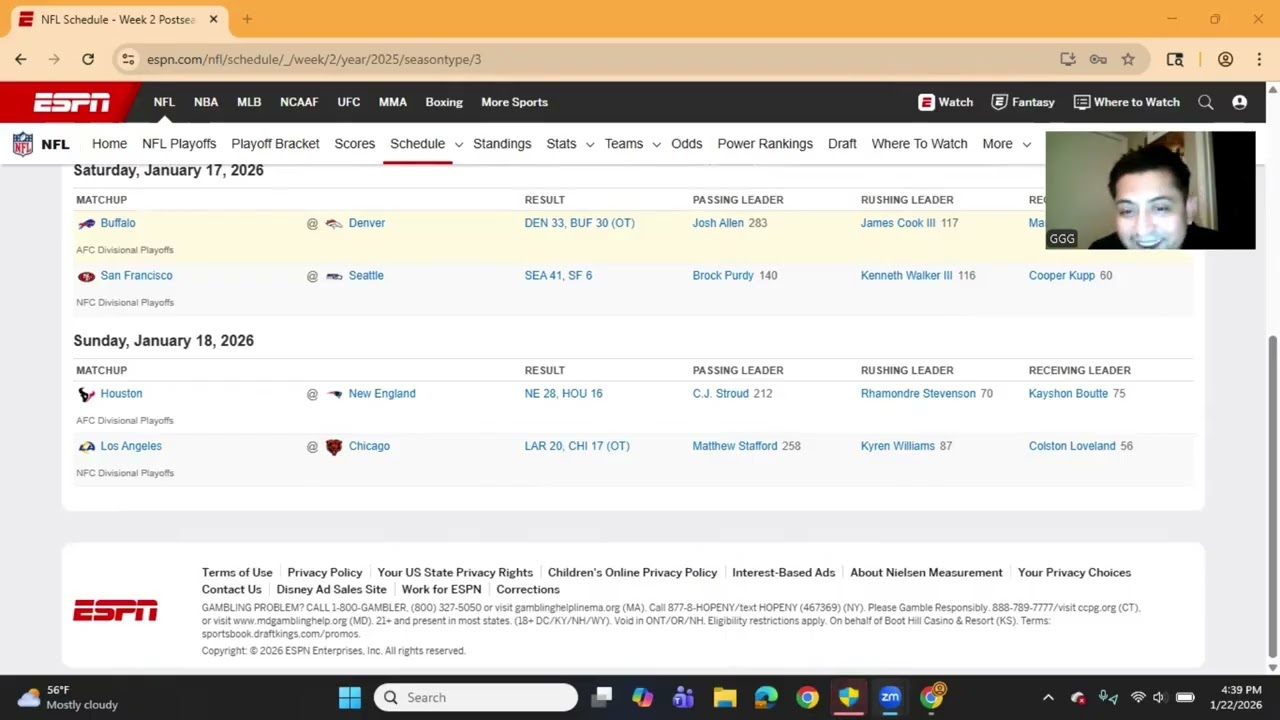Reload the page with refresh icon
Viewport: 1280px width, 720px height.
tap(88, 59)
